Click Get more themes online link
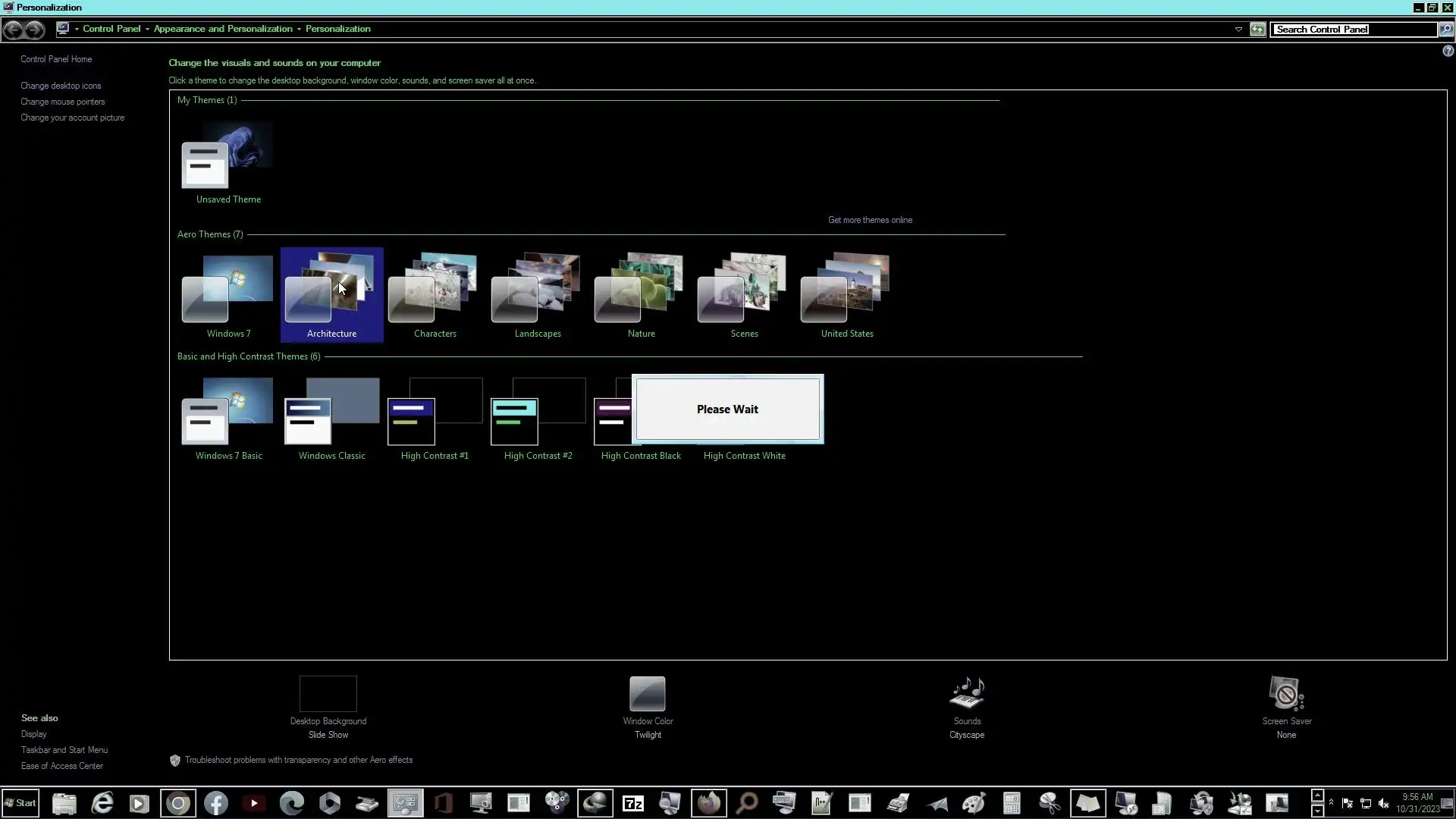The width and height of the screenshot is (1456, 819). (x=870, y=220)
